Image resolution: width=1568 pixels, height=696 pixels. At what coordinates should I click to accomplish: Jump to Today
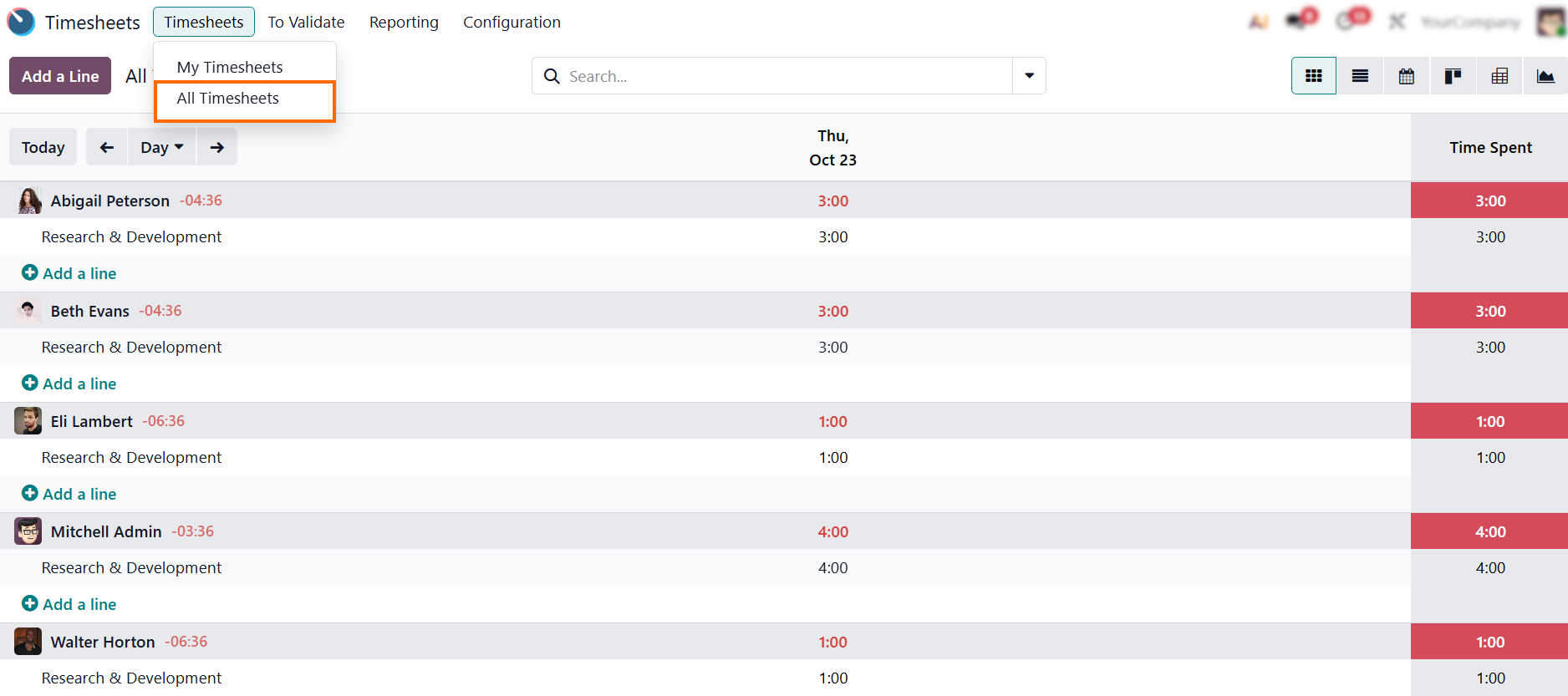click(43, 147)
